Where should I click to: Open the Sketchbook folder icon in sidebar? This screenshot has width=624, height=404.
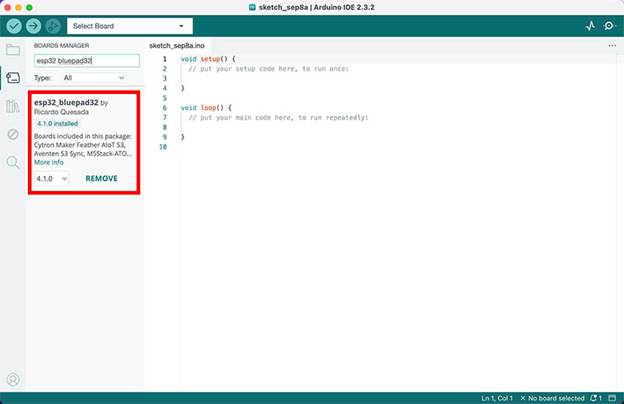tap(13, 49)
